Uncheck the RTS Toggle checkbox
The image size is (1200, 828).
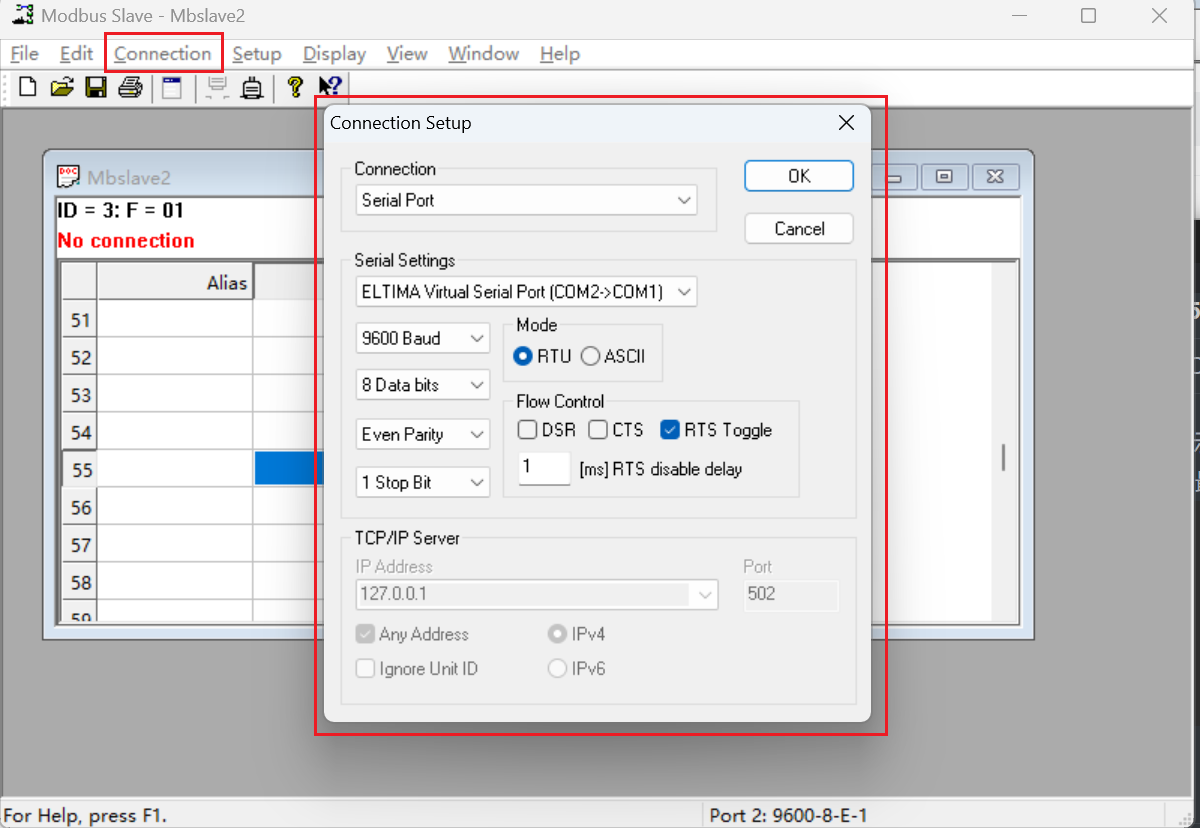click(670, 430)
